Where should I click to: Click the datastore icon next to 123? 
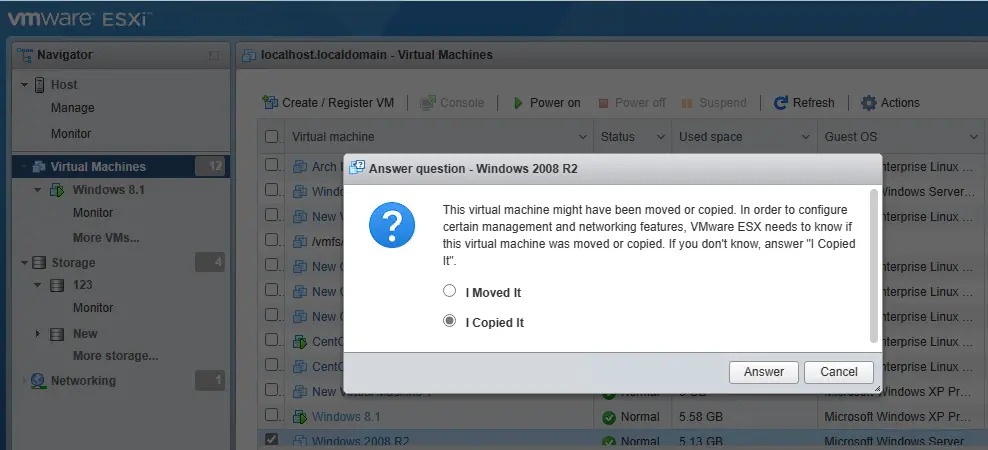(x=57, y=286)
